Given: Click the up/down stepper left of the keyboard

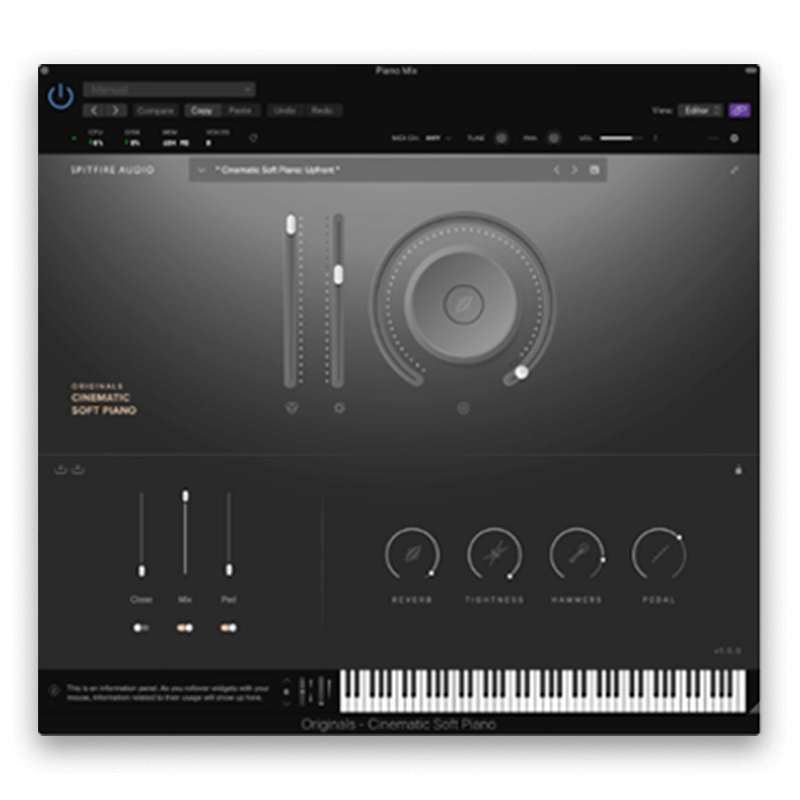Looking at the screenshot, I should point(287,692).
